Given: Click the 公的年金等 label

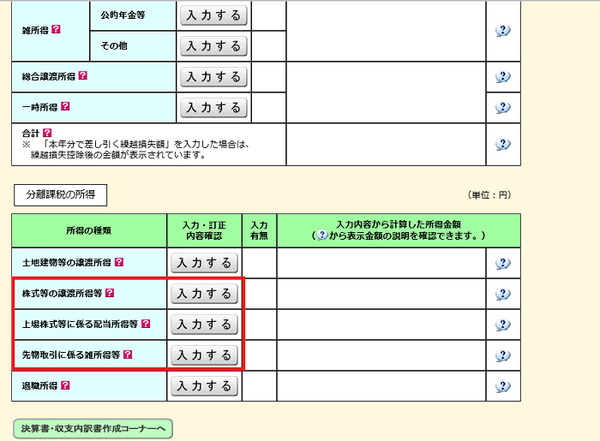Looking at the screenshot, I should point(123,15).
